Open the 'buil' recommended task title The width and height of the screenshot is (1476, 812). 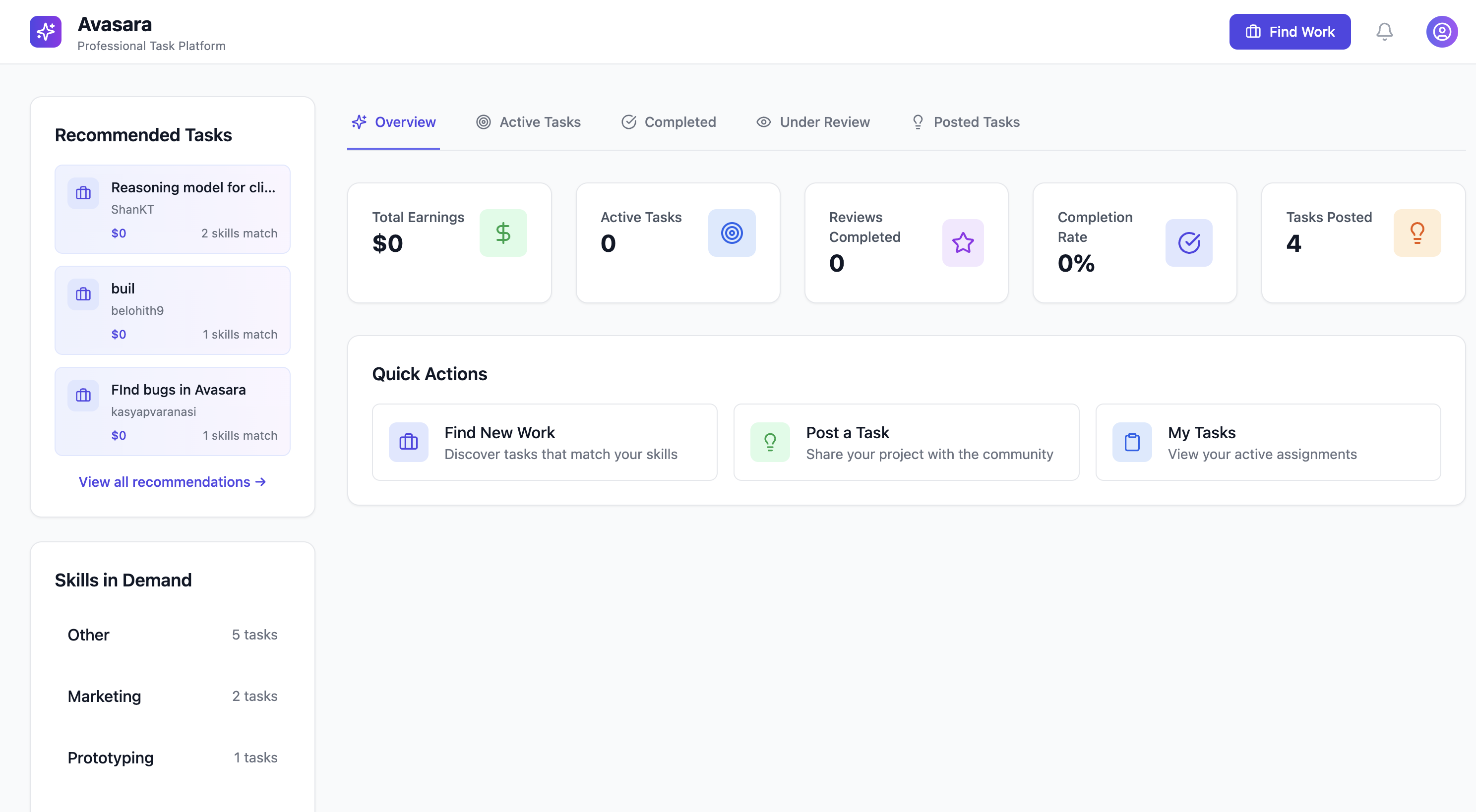(x=123, y=289)
